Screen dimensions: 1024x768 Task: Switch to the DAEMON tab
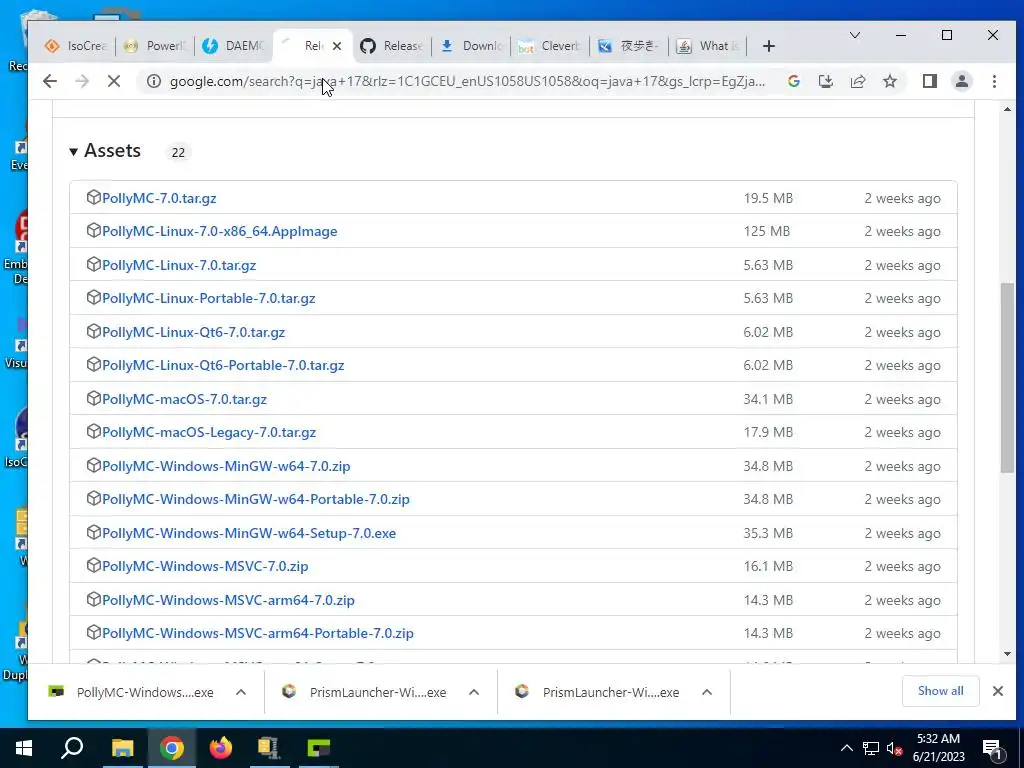click(234, 46)
